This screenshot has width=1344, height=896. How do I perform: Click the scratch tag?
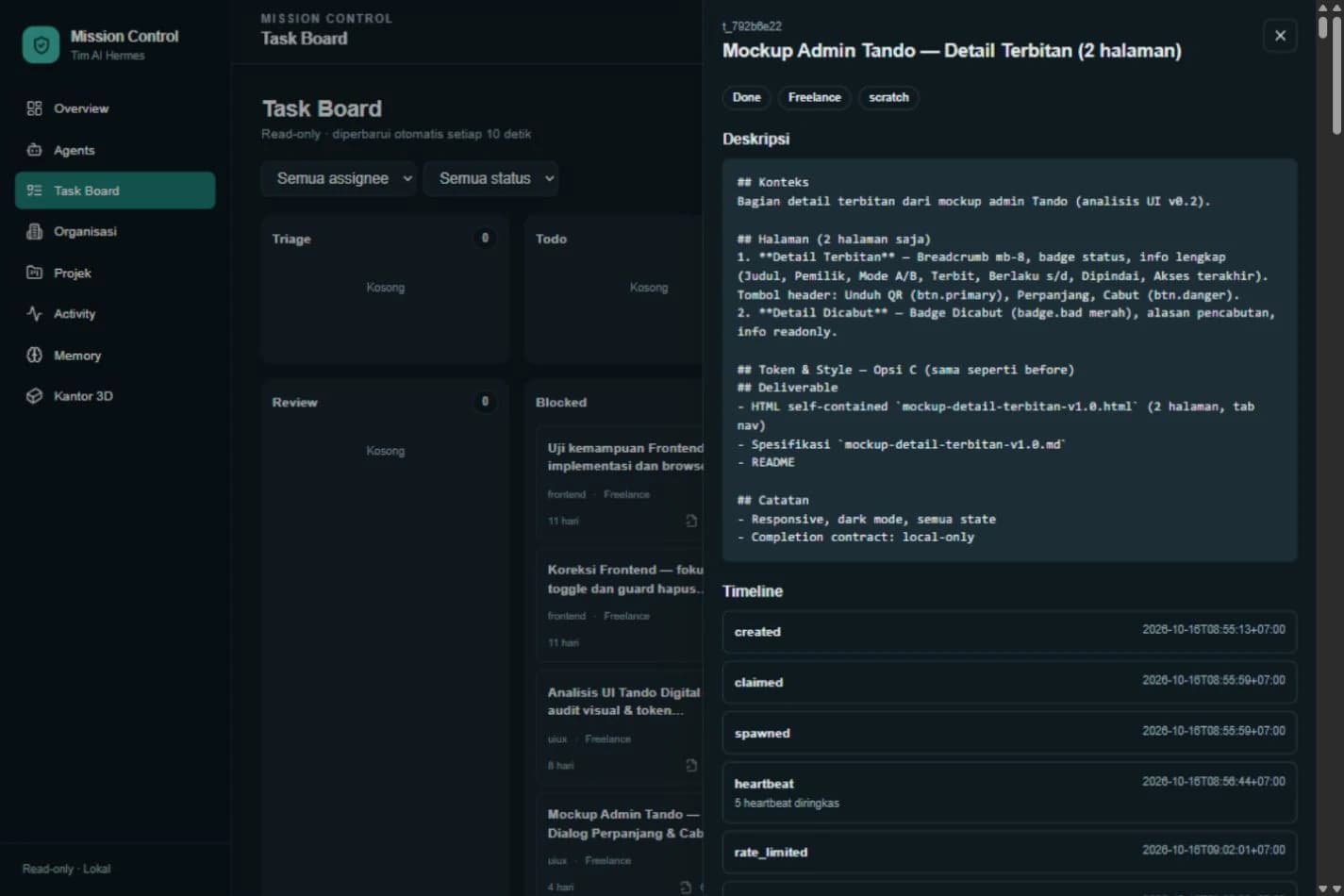(x=888, y=97)
